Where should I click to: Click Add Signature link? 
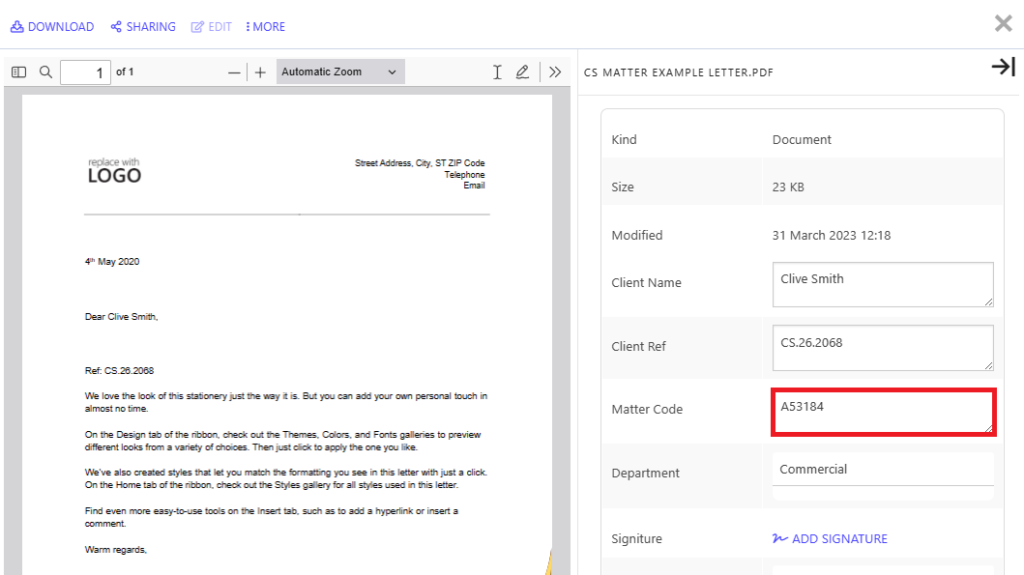830,539
